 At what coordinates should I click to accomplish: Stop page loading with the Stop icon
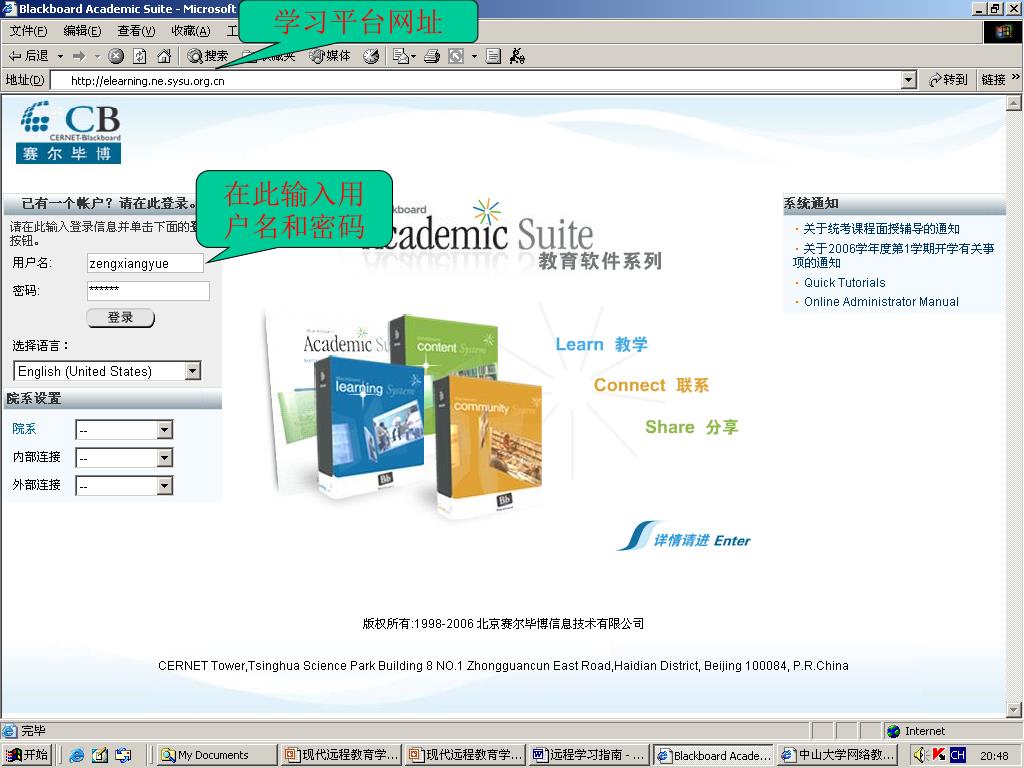click(116, 56)
